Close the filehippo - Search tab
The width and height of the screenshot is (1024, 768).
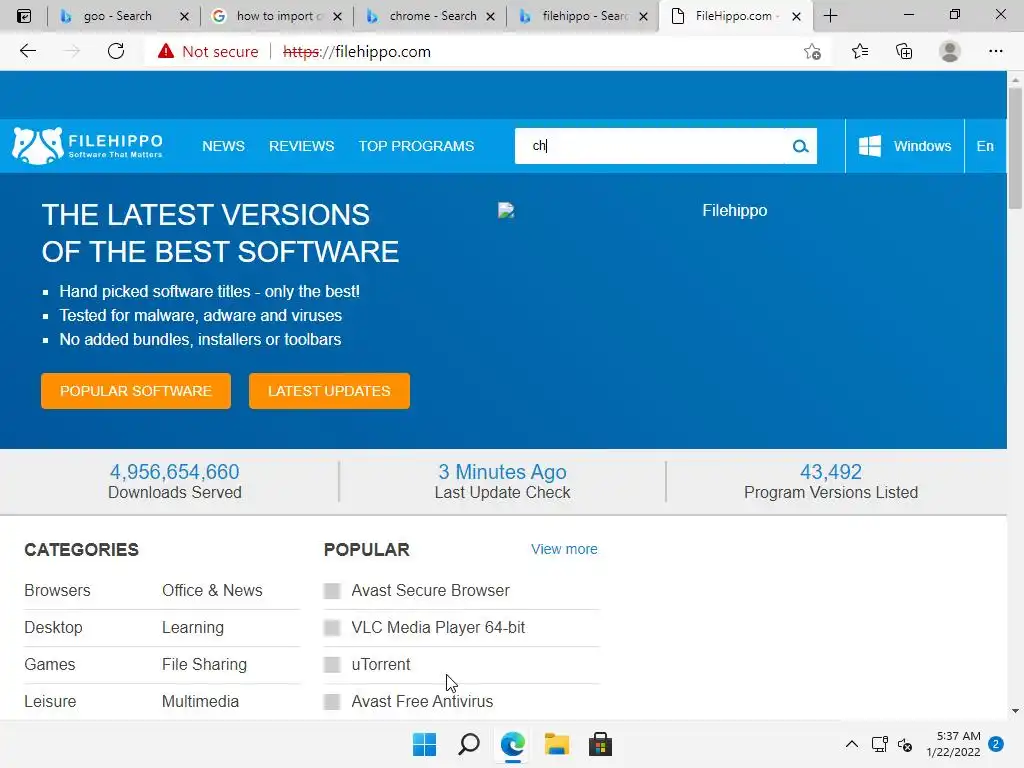tap(643, 16)
